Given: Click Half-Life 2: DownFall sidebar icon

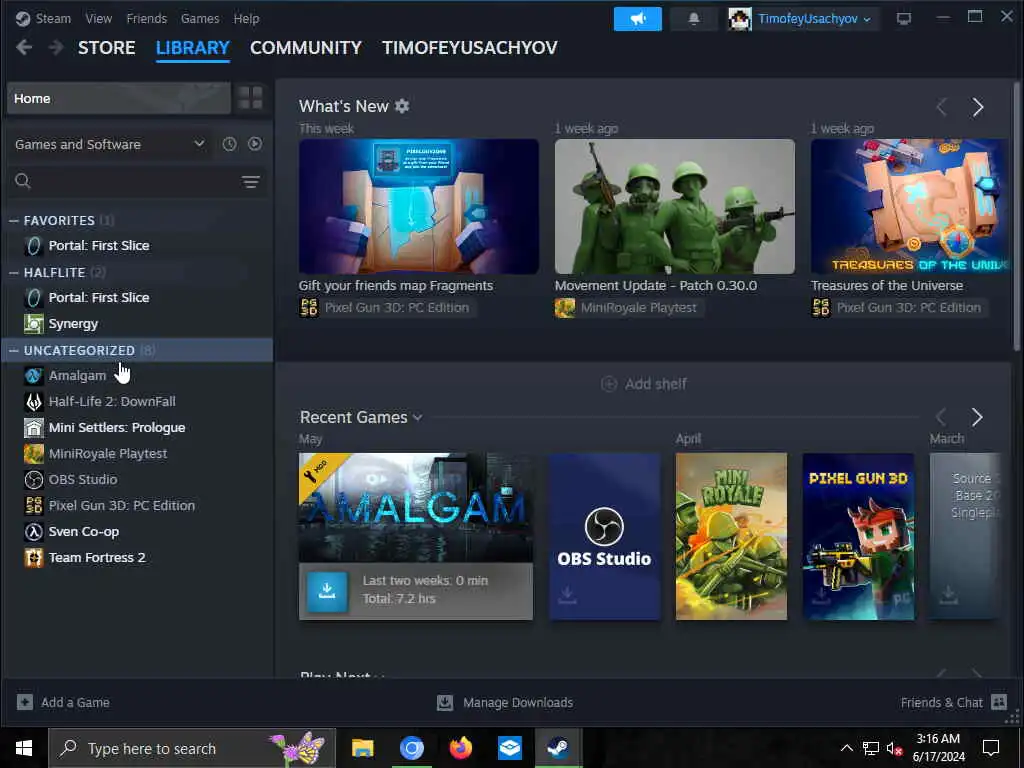Looking at the screenshot, I should [x=34, y=402].
